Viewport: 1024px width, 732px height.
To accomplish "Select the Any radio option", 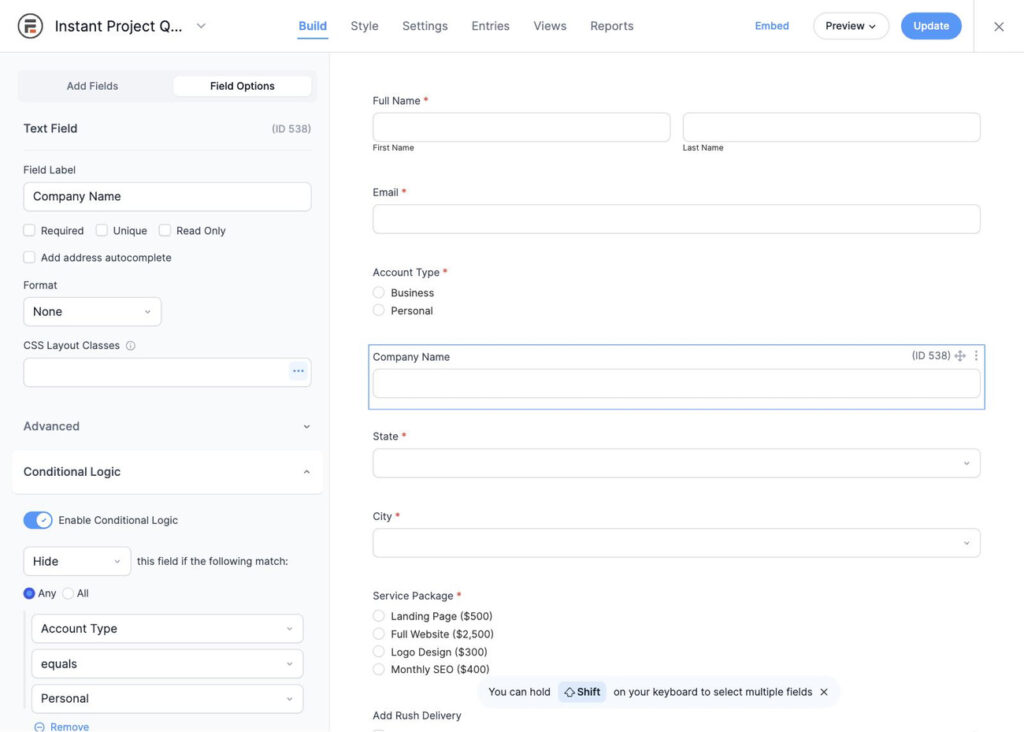I will coord(29,594).
